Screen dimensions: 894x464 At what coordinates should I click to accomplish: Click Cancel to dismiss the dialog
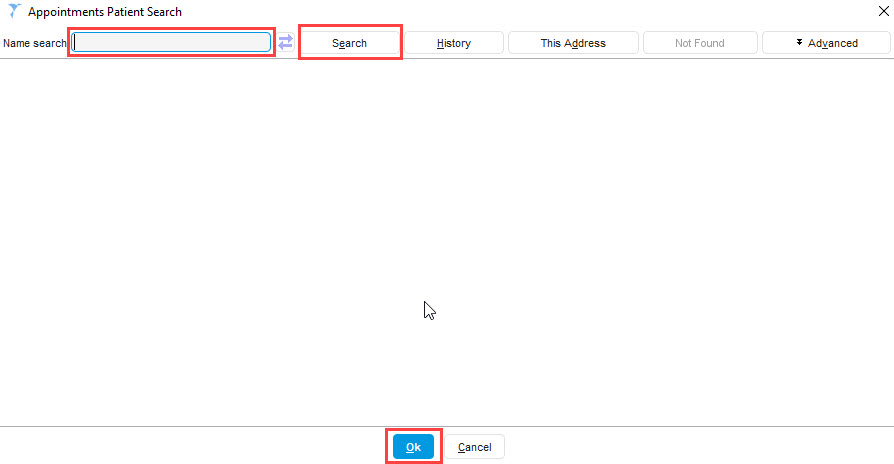(474, 447)
